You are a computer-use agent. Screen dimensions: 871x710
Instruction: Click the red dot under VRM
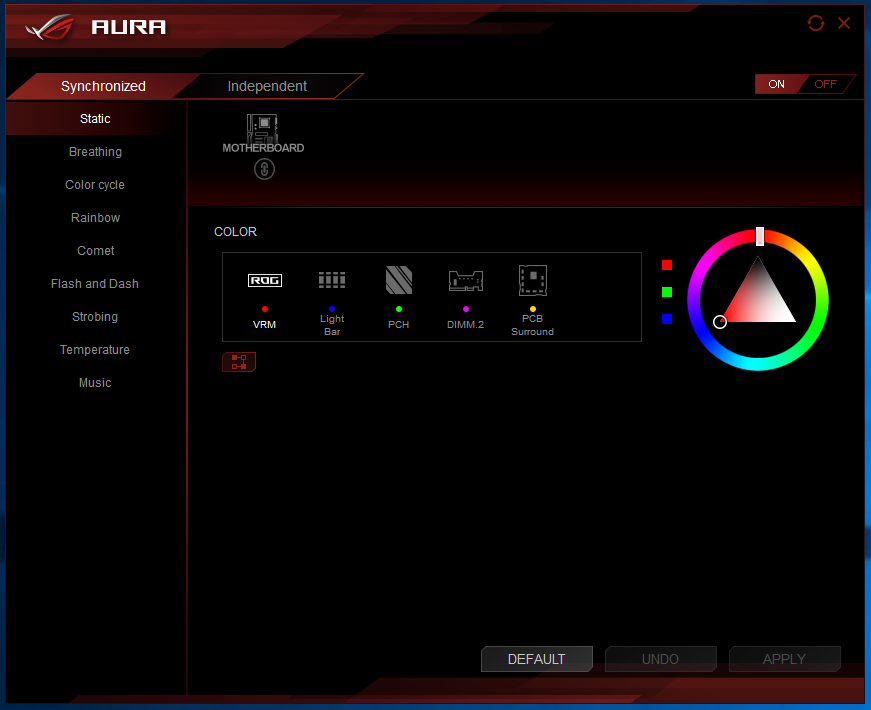[265, 309]
